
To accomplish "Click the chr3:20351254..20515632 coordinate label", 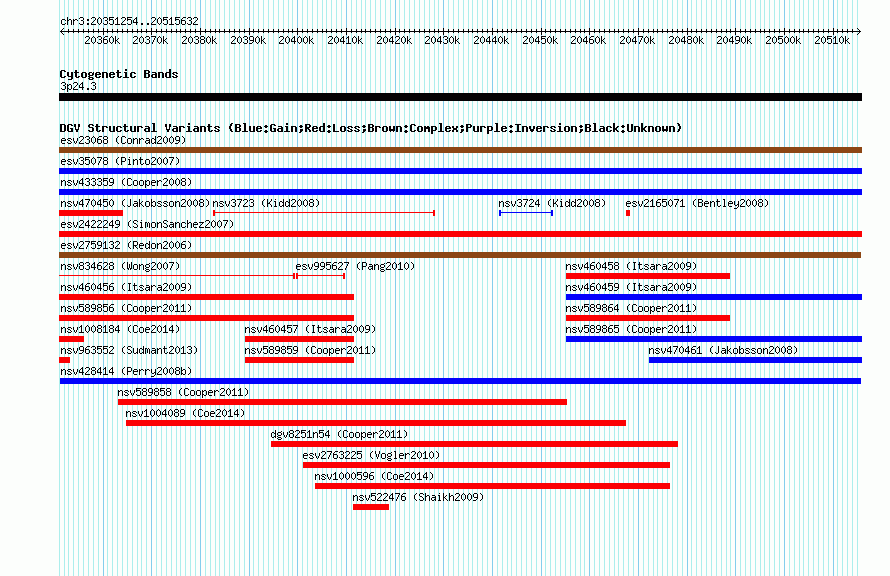I will (x=129, y=21).
